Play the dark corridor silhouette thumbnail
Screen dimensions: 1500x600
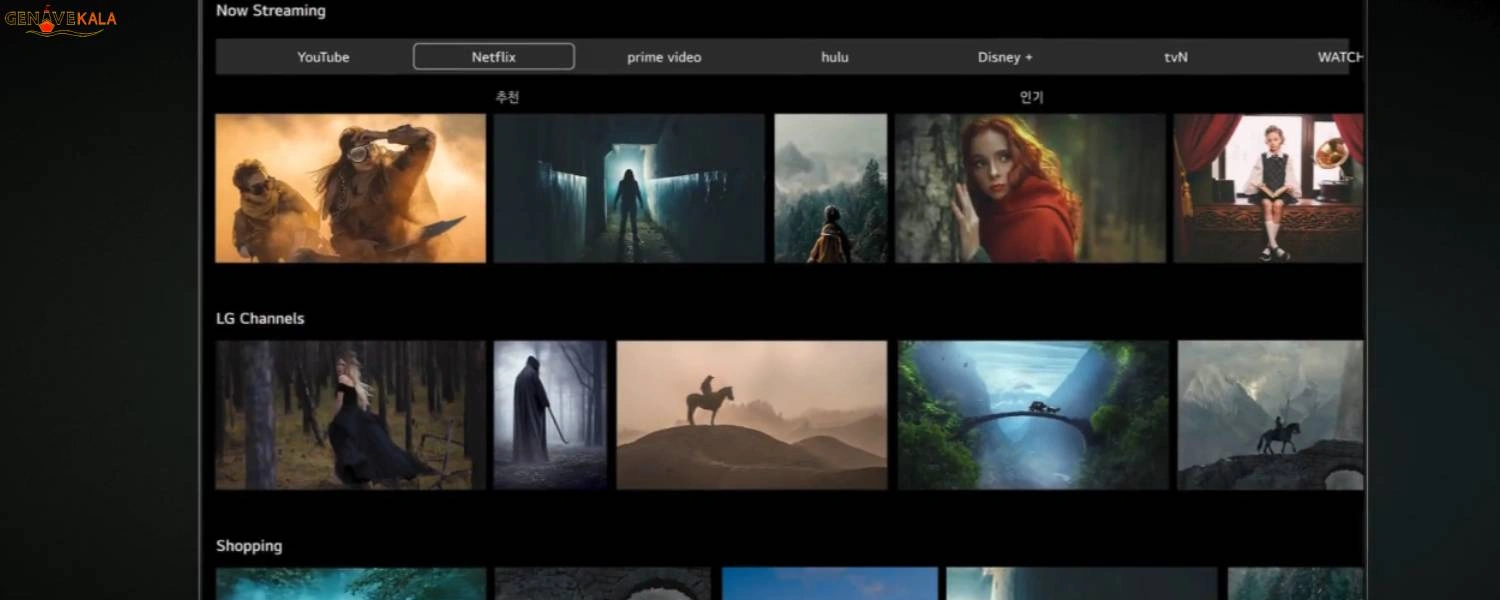click(629, 188)
